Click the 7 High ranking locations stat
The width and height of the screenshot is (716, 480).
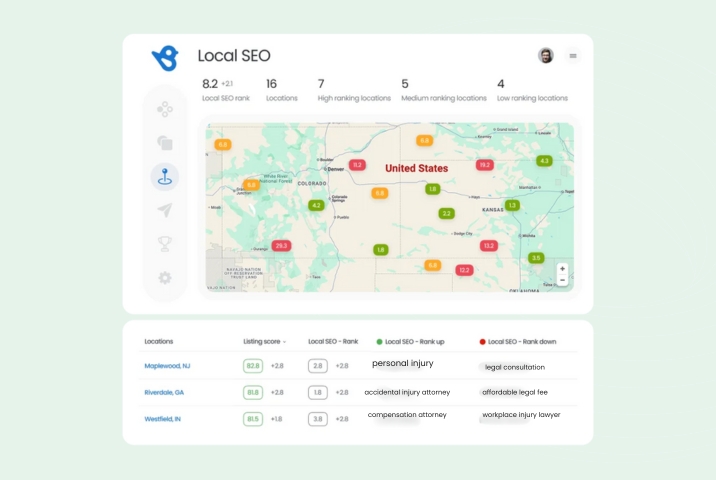(354, 90)
